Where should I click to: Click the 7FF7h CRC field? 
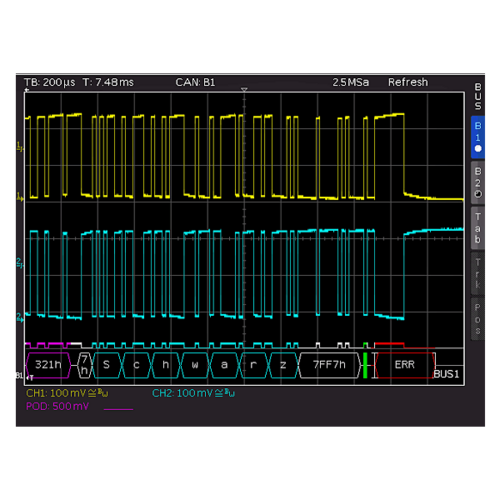pyautogui.click(x=329, y=365)
